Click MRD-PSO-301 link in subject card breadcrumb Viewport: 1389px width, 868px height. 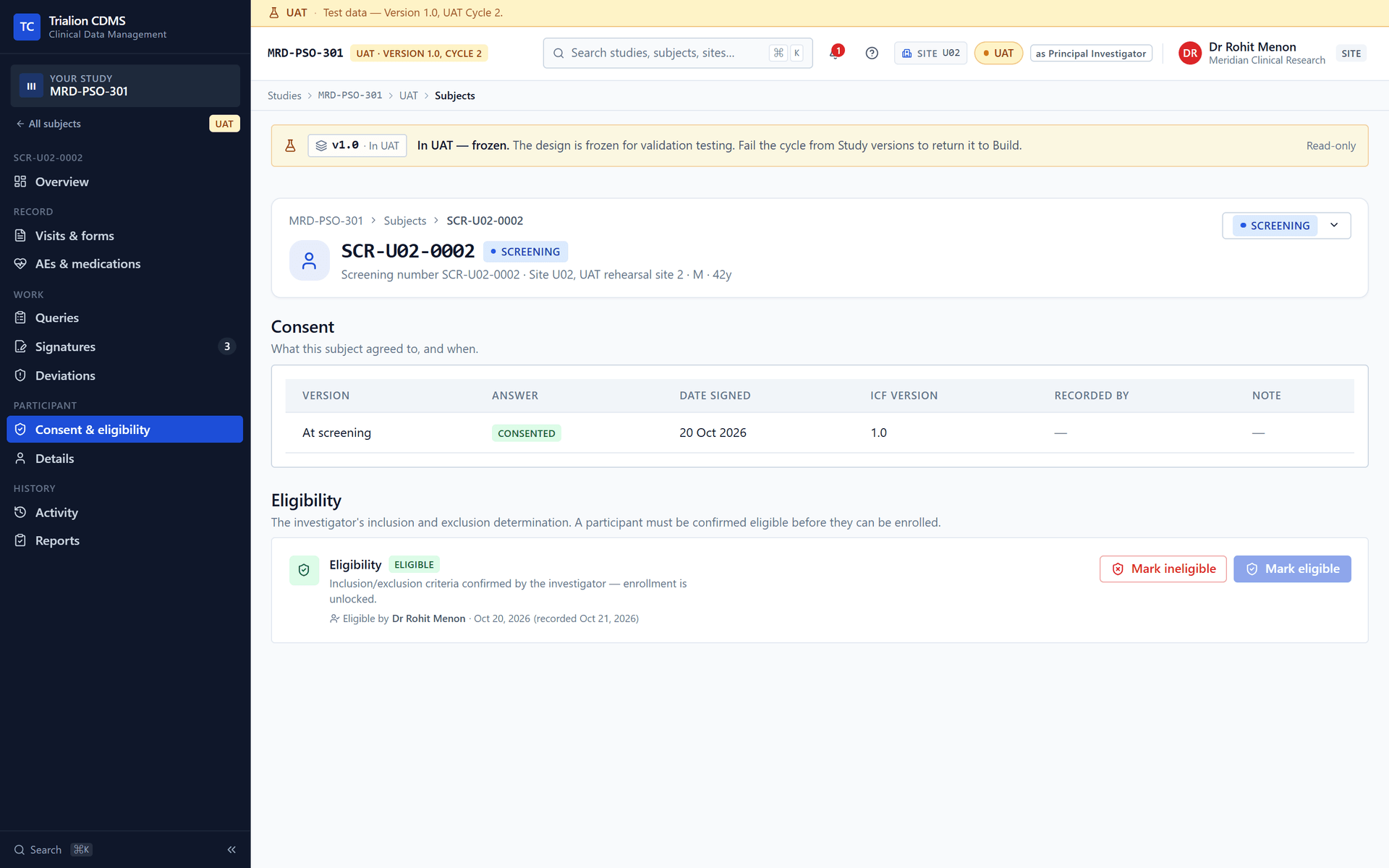(326, 221)
